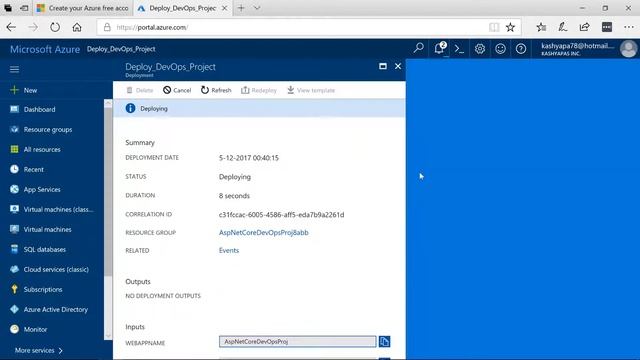This screenshot has height=360, width=640.
Task: Click the set tabs aside icon
Action: [24, 8]
